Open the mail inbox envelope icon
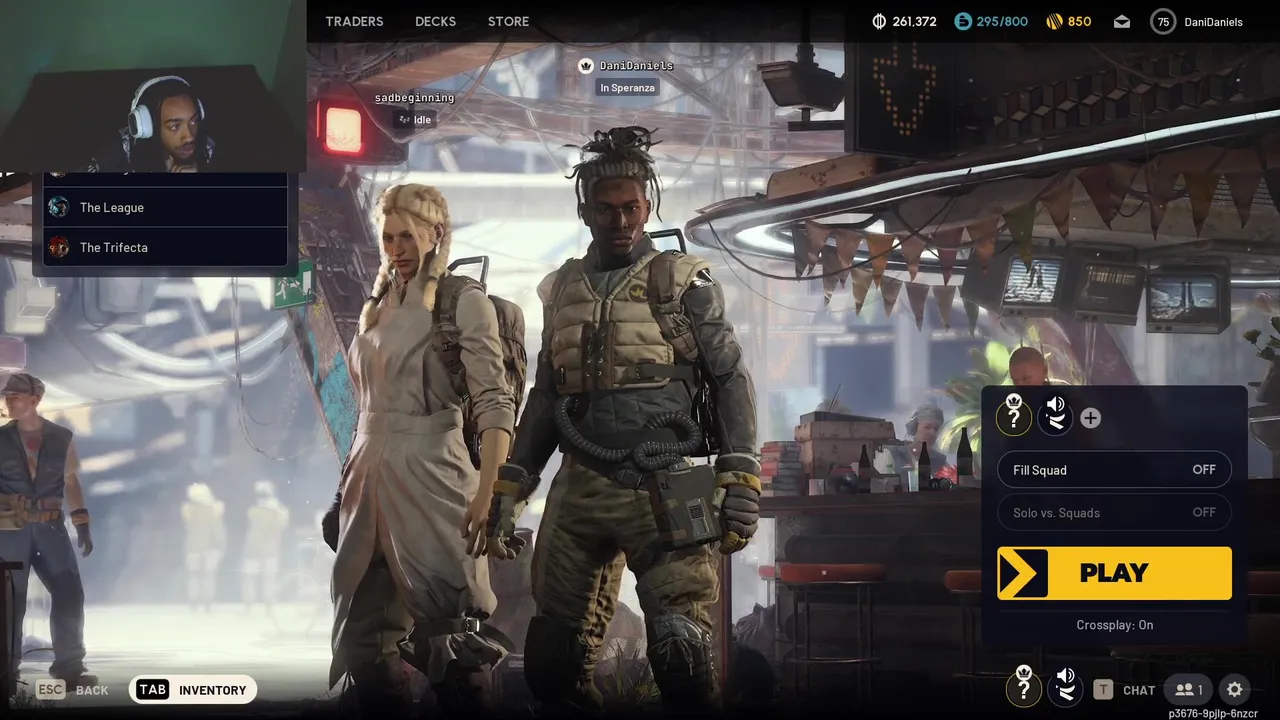 tap(1122, 21)
